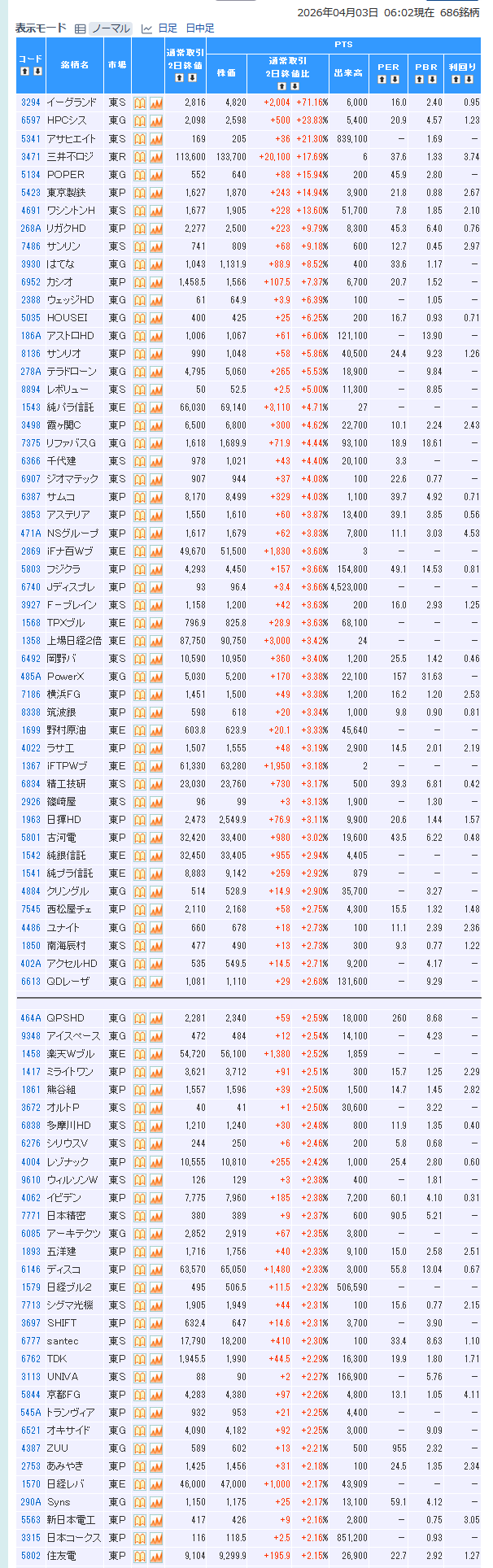
Task: Open the book icon for サンリオ
Action: pos(140,354)
